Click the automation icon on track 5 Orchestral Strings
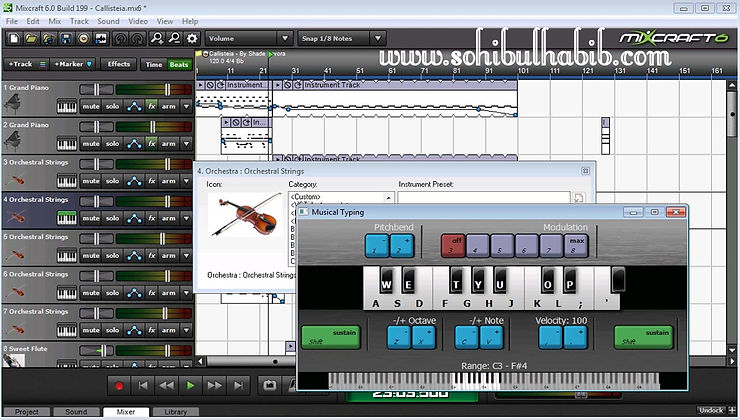This screenshot has height=420, width=740. (x=135, y=255)
